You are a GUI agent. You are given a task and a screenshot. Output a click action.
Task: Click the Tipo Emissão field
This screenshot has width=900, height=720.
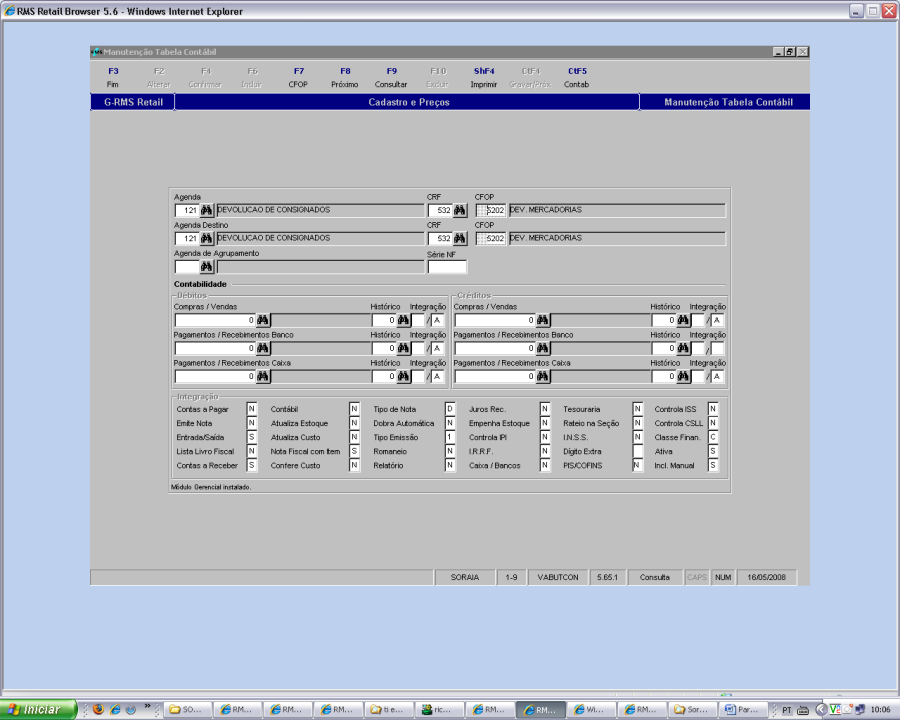(450, 437)
